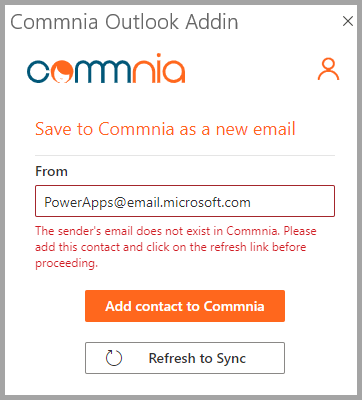Click the dark blue 'comm' part of the logo

[x=79, y=71]
